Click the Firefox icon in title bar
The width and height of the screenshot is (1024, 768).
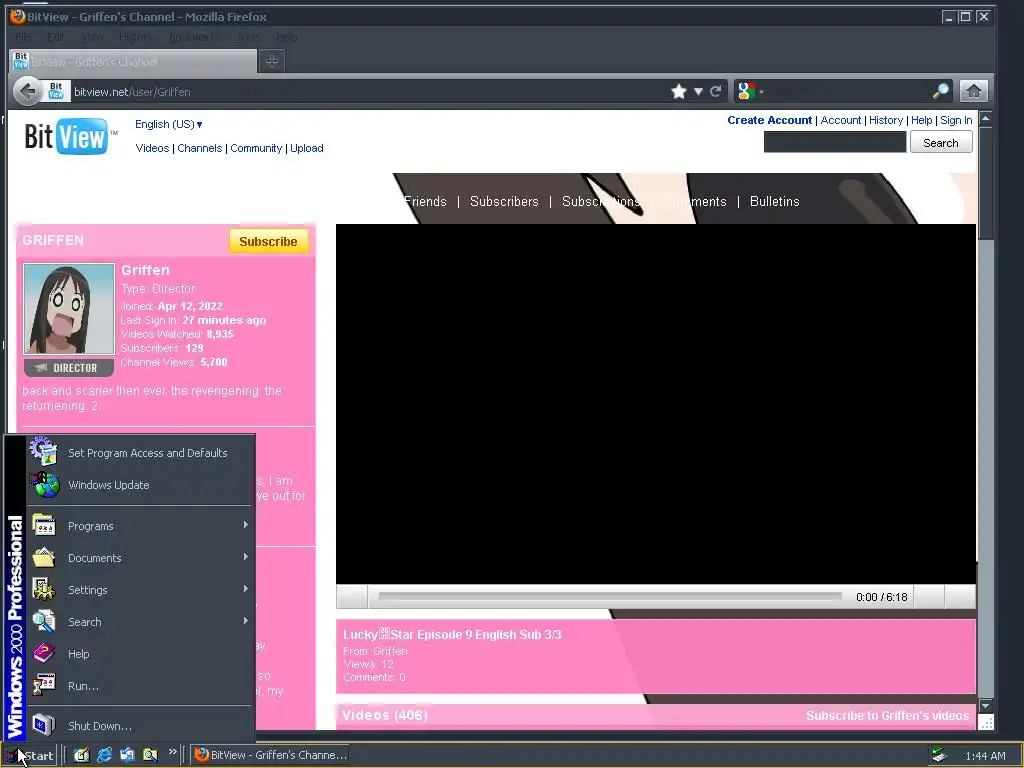pyautogui.click(x=18, y=16)
